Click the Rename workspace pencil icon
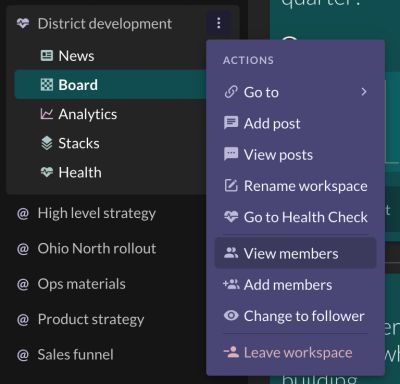This screenshot has width=400, height=384. click(231, 185)
